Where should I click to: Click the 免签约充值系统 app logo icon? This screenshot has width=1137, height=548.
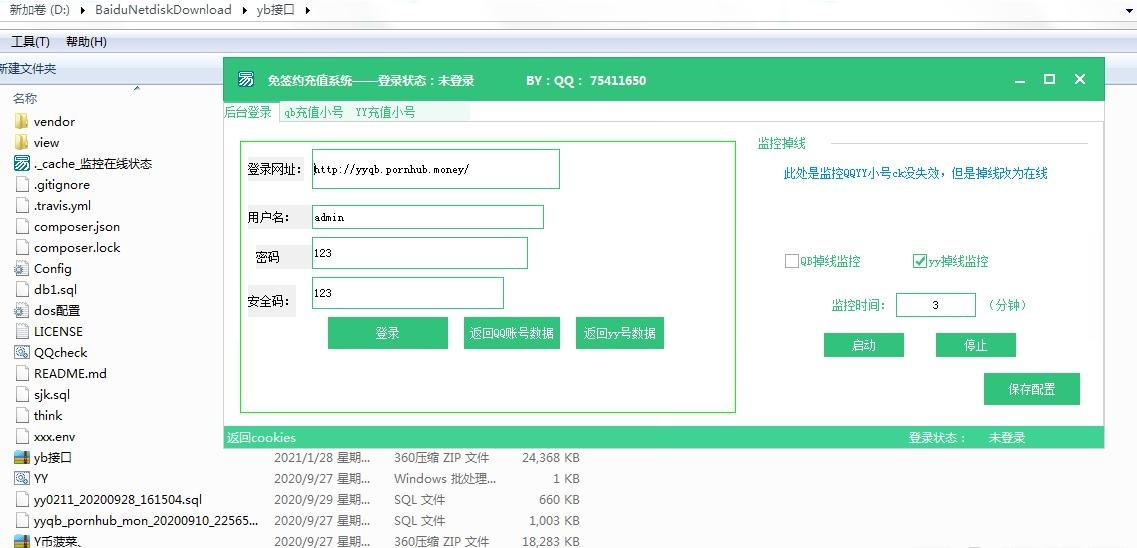pos(246,80)
